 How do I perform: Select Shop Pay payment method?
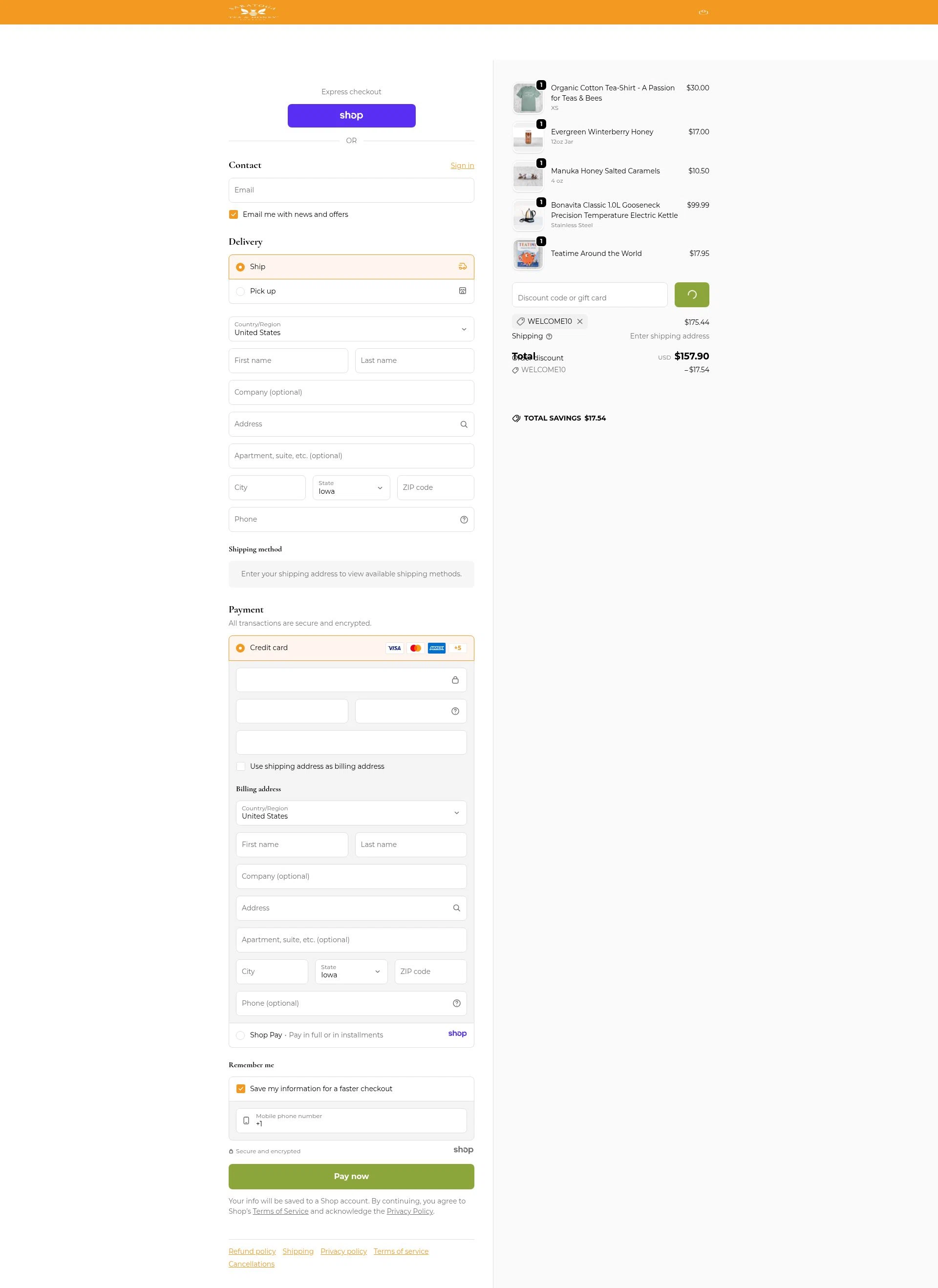pos(240,1035)
